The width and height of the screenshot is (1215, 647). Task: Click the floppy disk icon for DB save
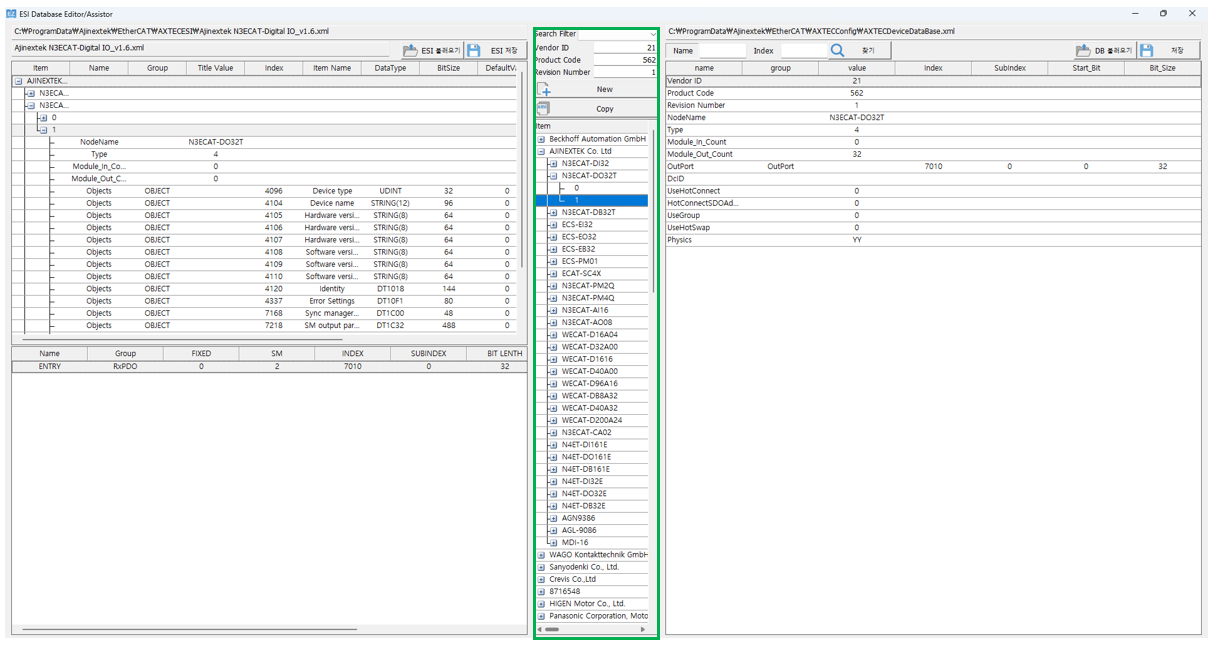[1147, 50]
